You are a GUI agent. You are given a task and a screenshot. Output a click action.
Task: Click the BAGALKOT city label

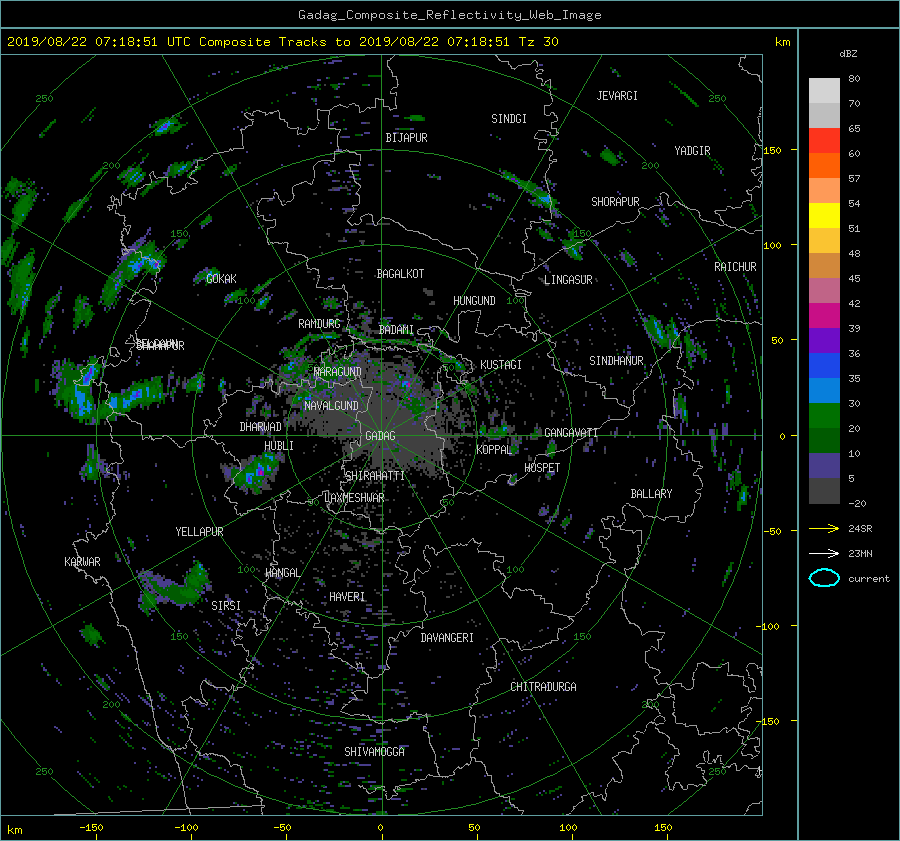coord(400,274)
